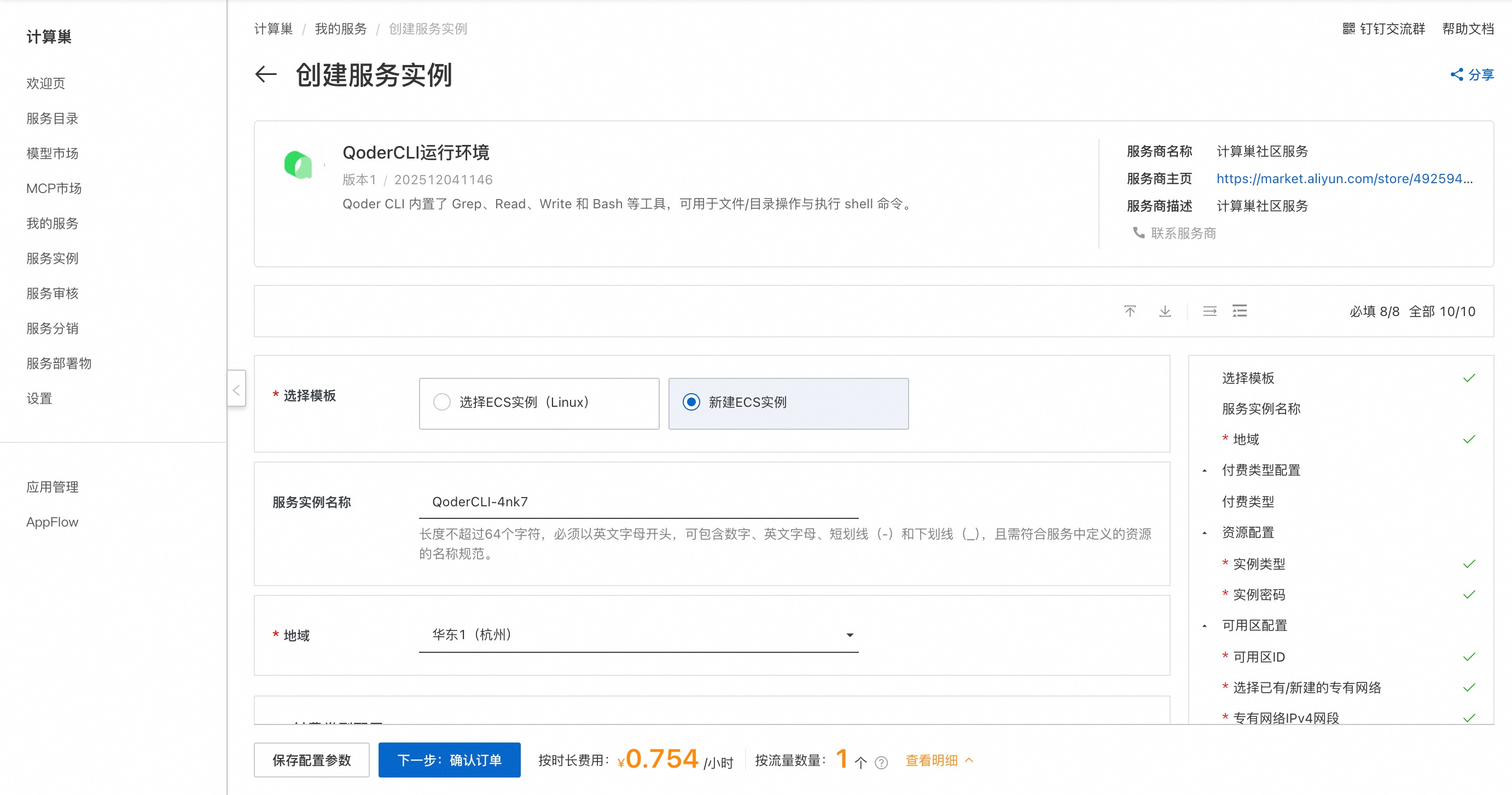Select the 选择ECS实例（Linux） radio option

(x=441, y=402)
